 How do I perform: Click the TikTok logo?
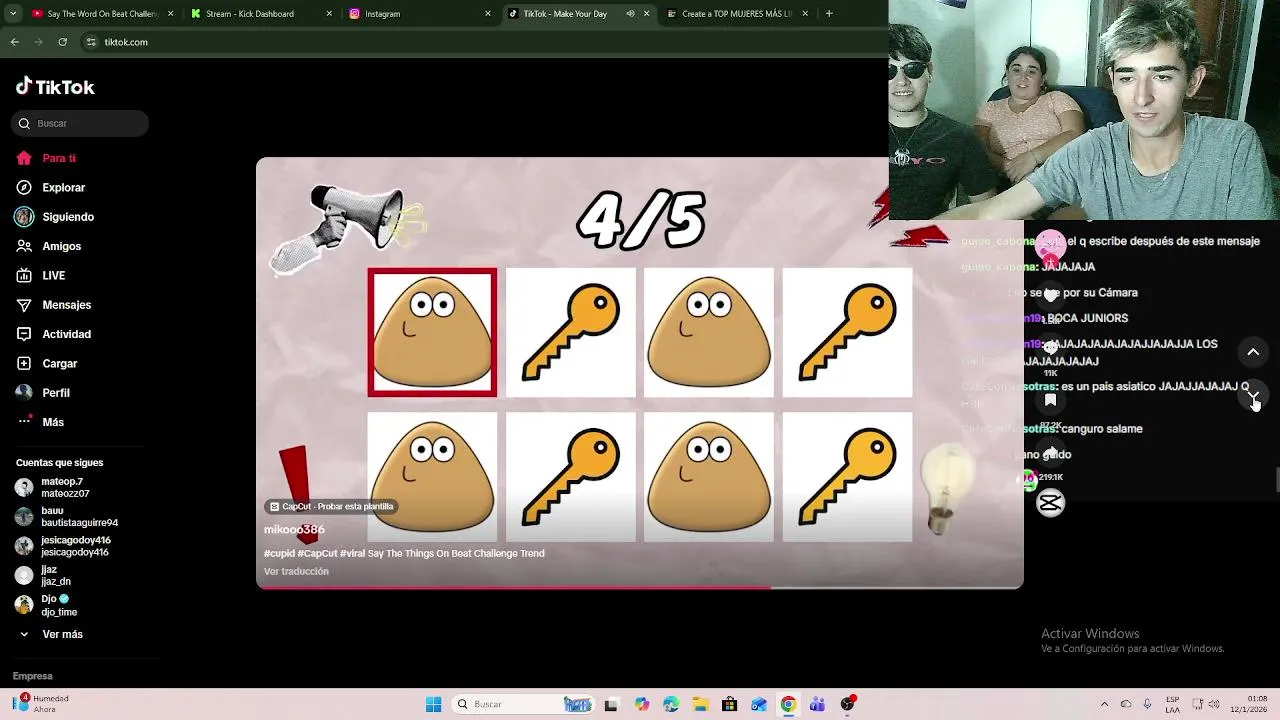(55, 87)
